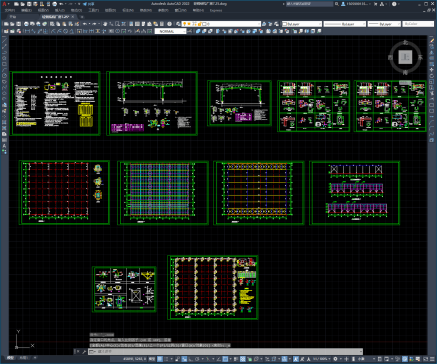437x364 pixels.
Task: Switch to the Model layout tab
Action: tap(10, 358)
